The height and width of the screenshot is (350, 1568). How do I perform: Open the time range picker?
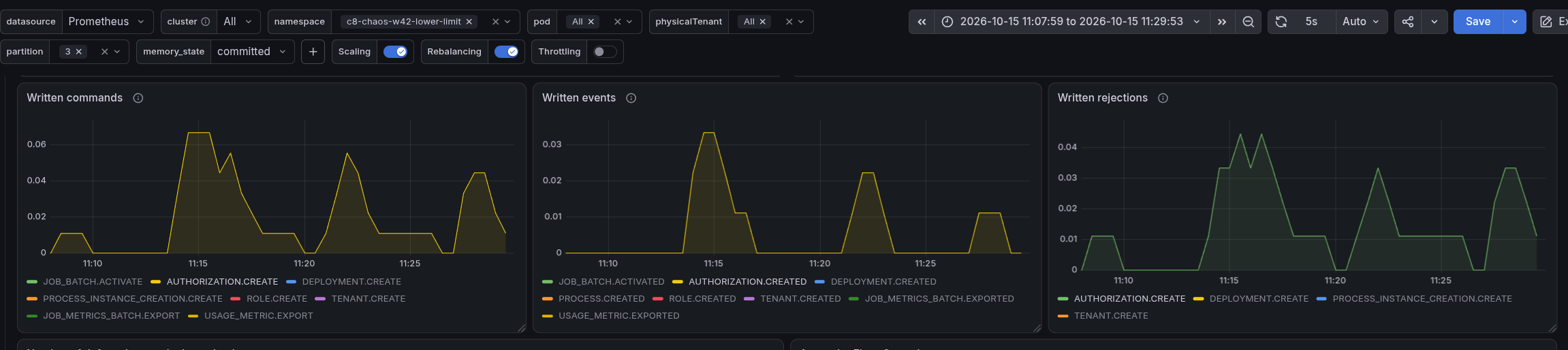tap(1072, 22)
